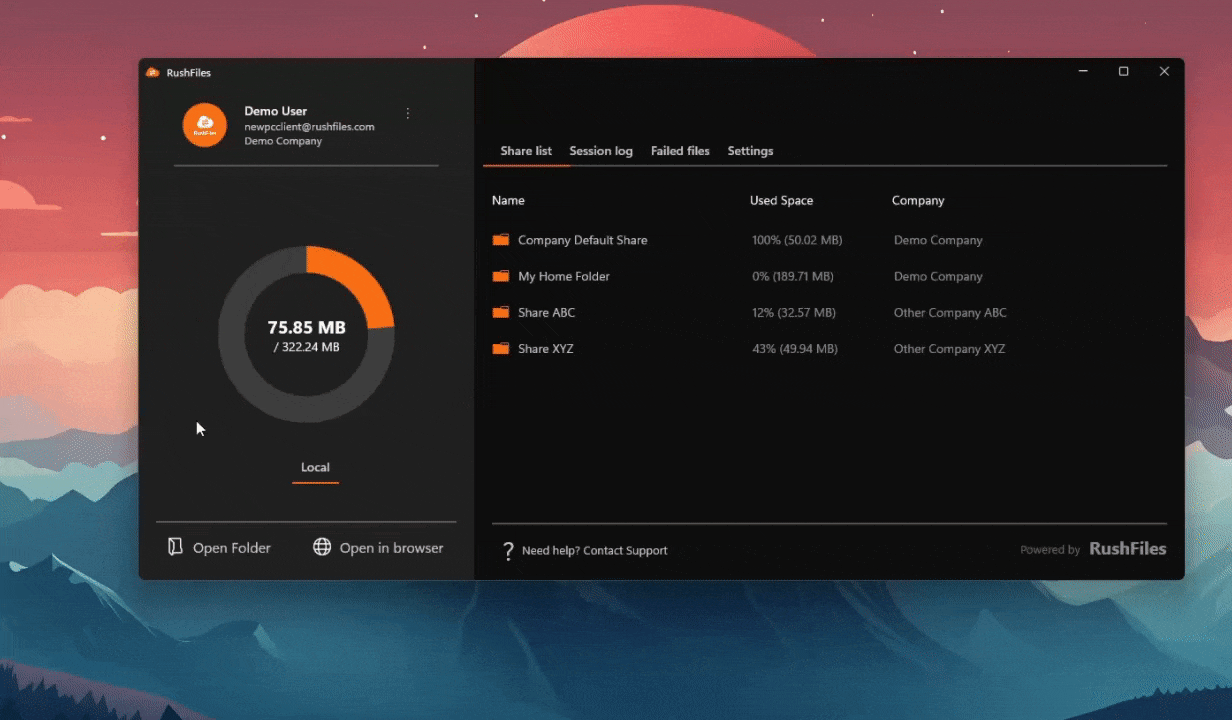Click Demo Company under the user email
This screenshot has width=1232, height=720.
[x=283, y=141]
